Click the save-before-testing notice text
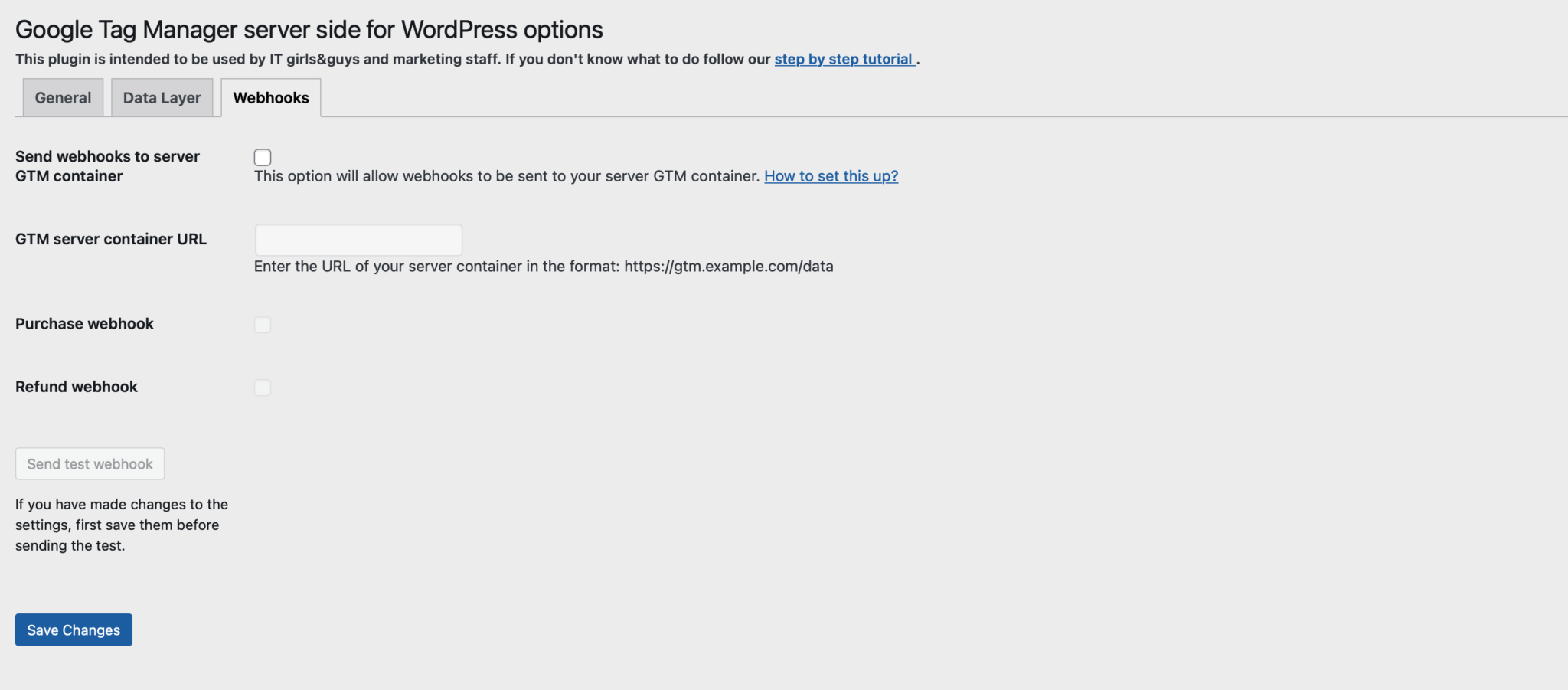 pos(121,525)
